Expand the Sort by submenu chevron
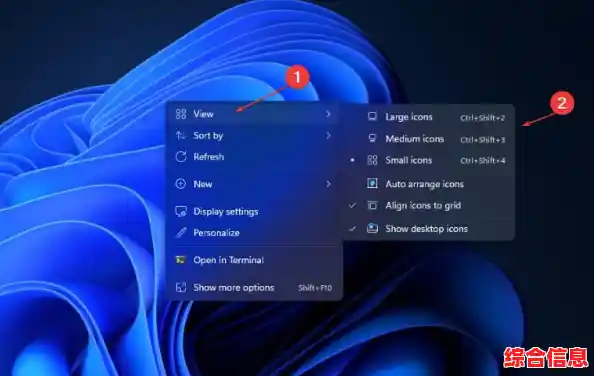Viewport: 594px width, 376px height. point(328,135)
